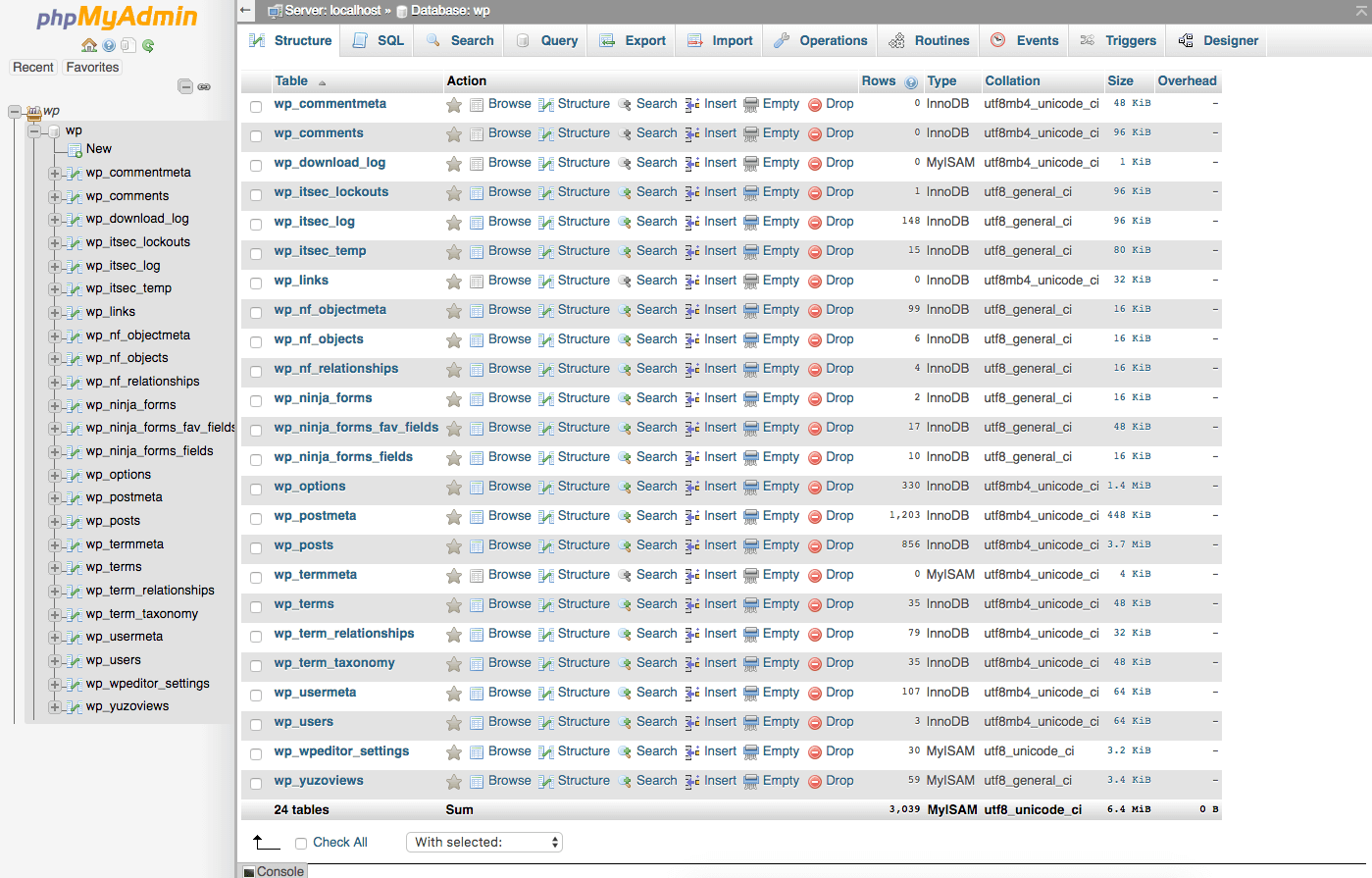Click '24 tables' summary text
Screen dimensions: 1372x878
[302, 809]
